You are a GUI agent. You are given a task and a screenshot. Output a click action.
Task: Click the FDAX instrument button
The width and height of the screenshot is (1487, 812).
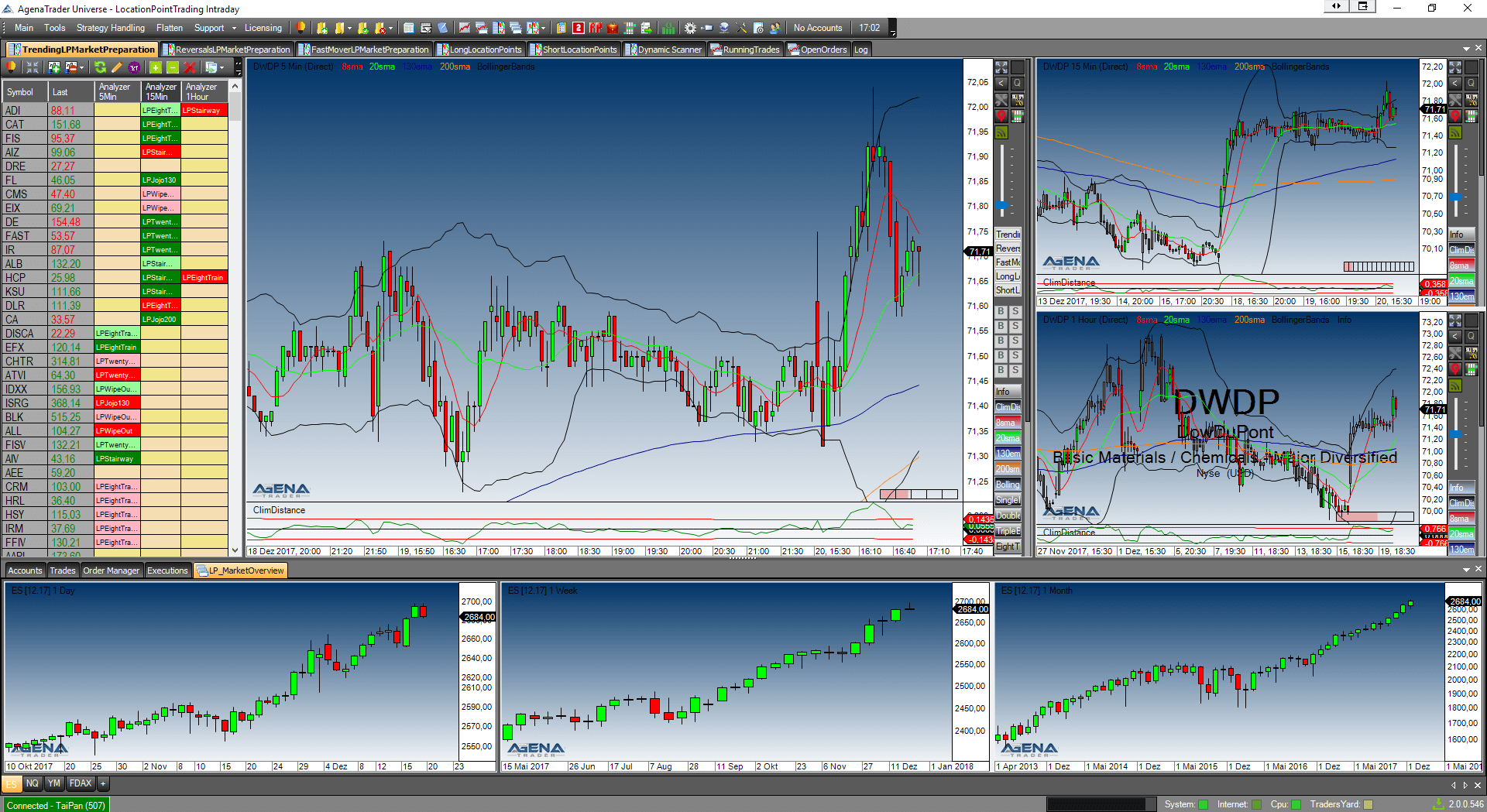click(80, 783)
